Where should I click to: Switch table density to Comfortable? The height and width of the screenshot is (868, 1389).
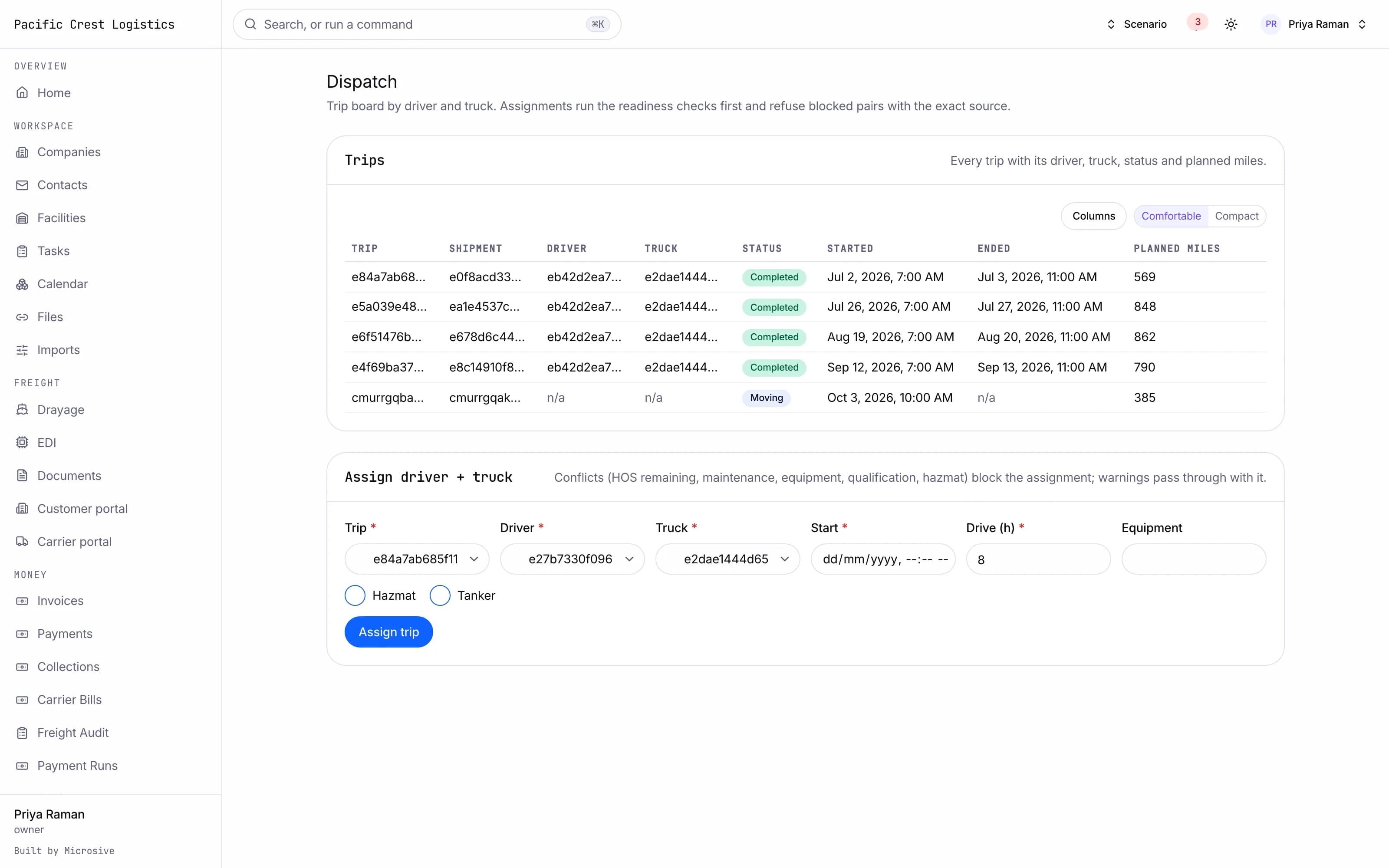(1171, 216)
